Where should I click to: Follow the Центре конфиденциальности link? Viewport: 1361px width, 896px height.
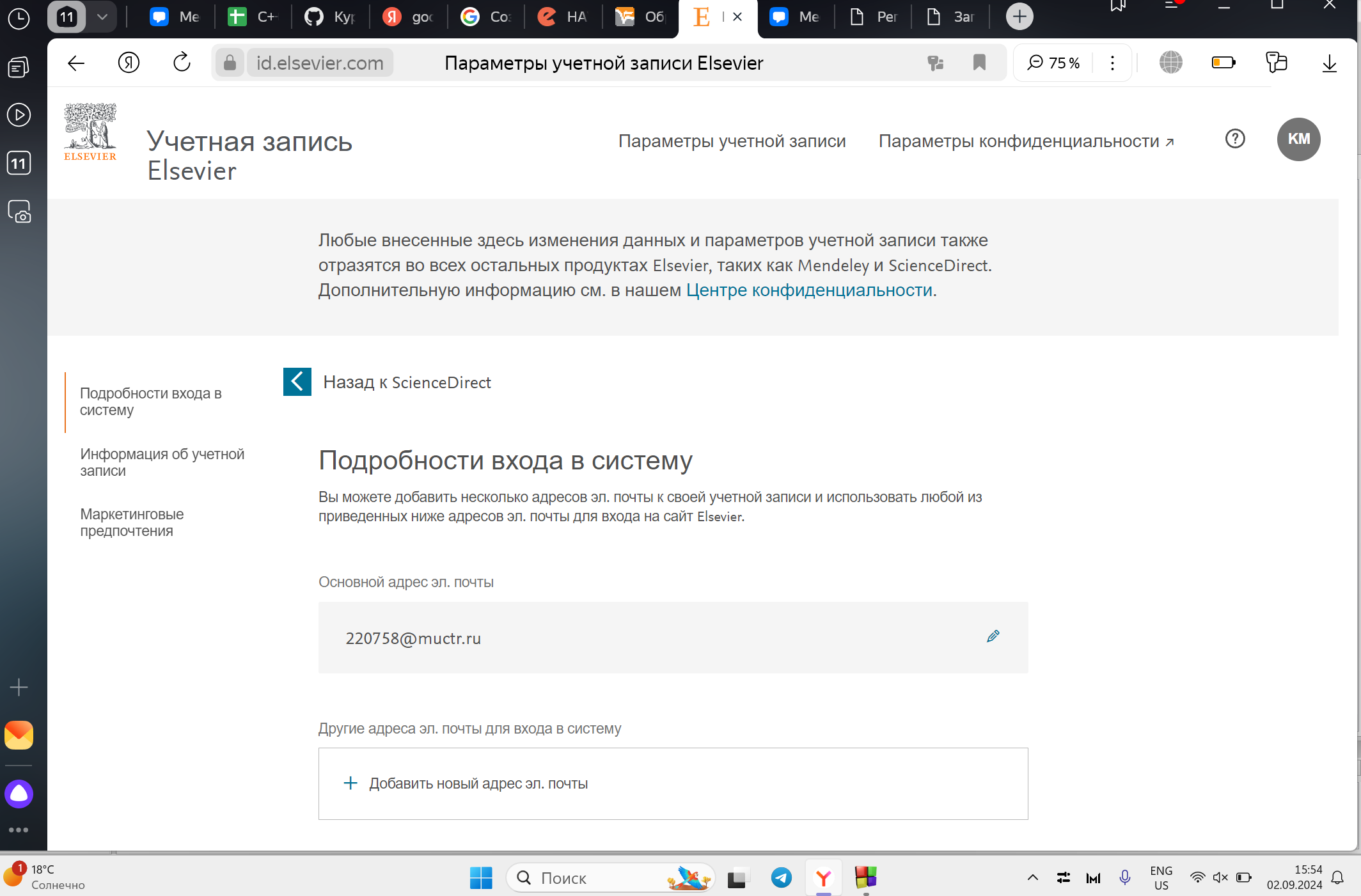tap(809, 290)
